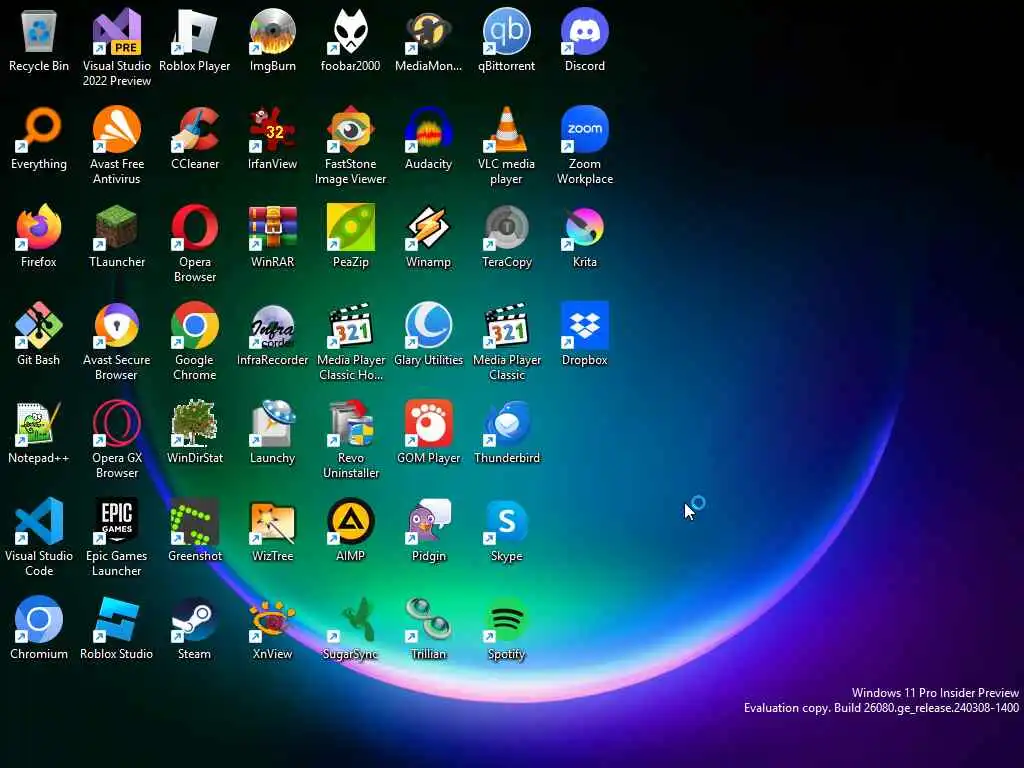The width and height of the screenshot is (1024, 768).
Task: Select the Discord desktop shortcut
Action: pyautogui.click(x=584, y=31)
